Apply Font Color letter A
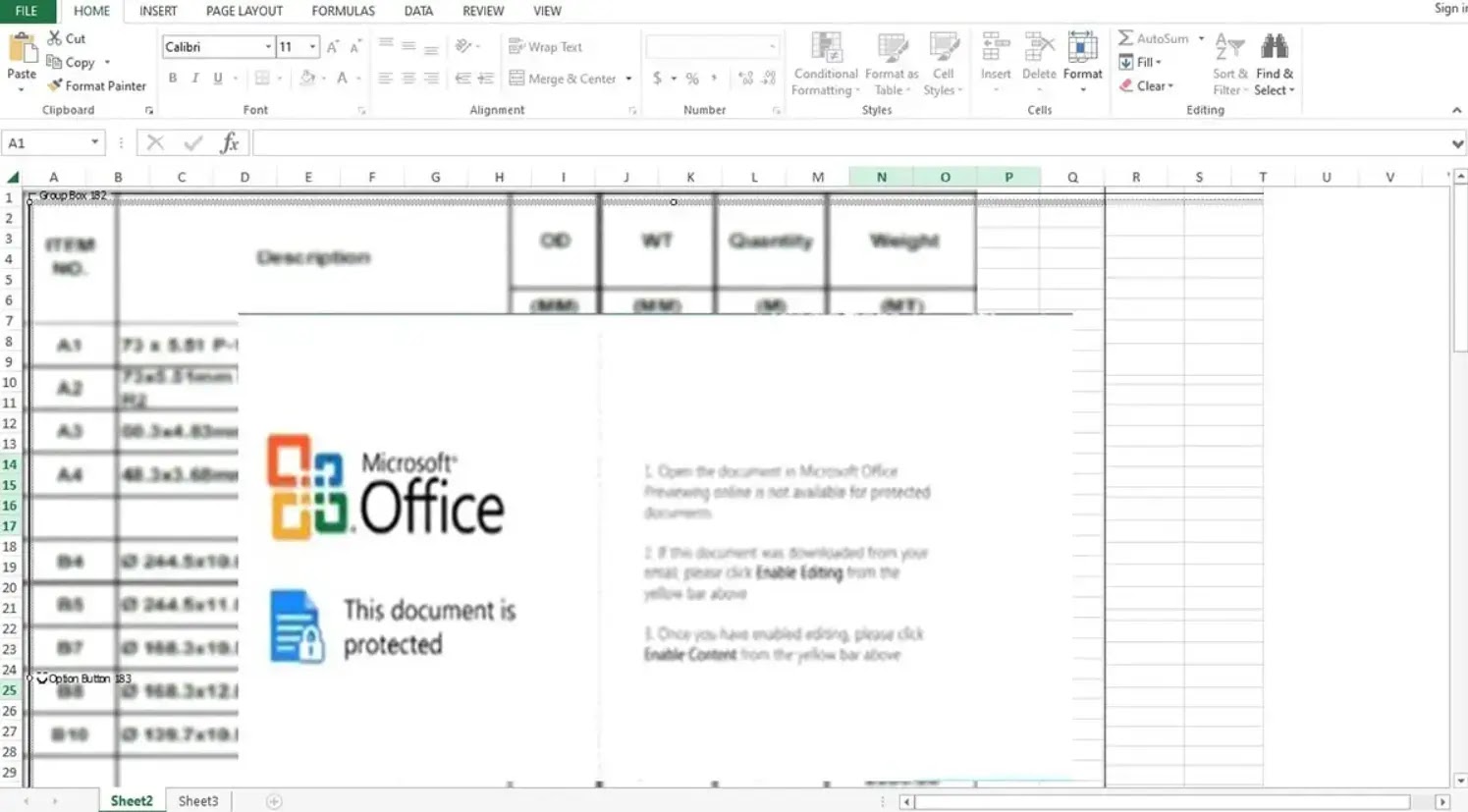 pos(342,78)
